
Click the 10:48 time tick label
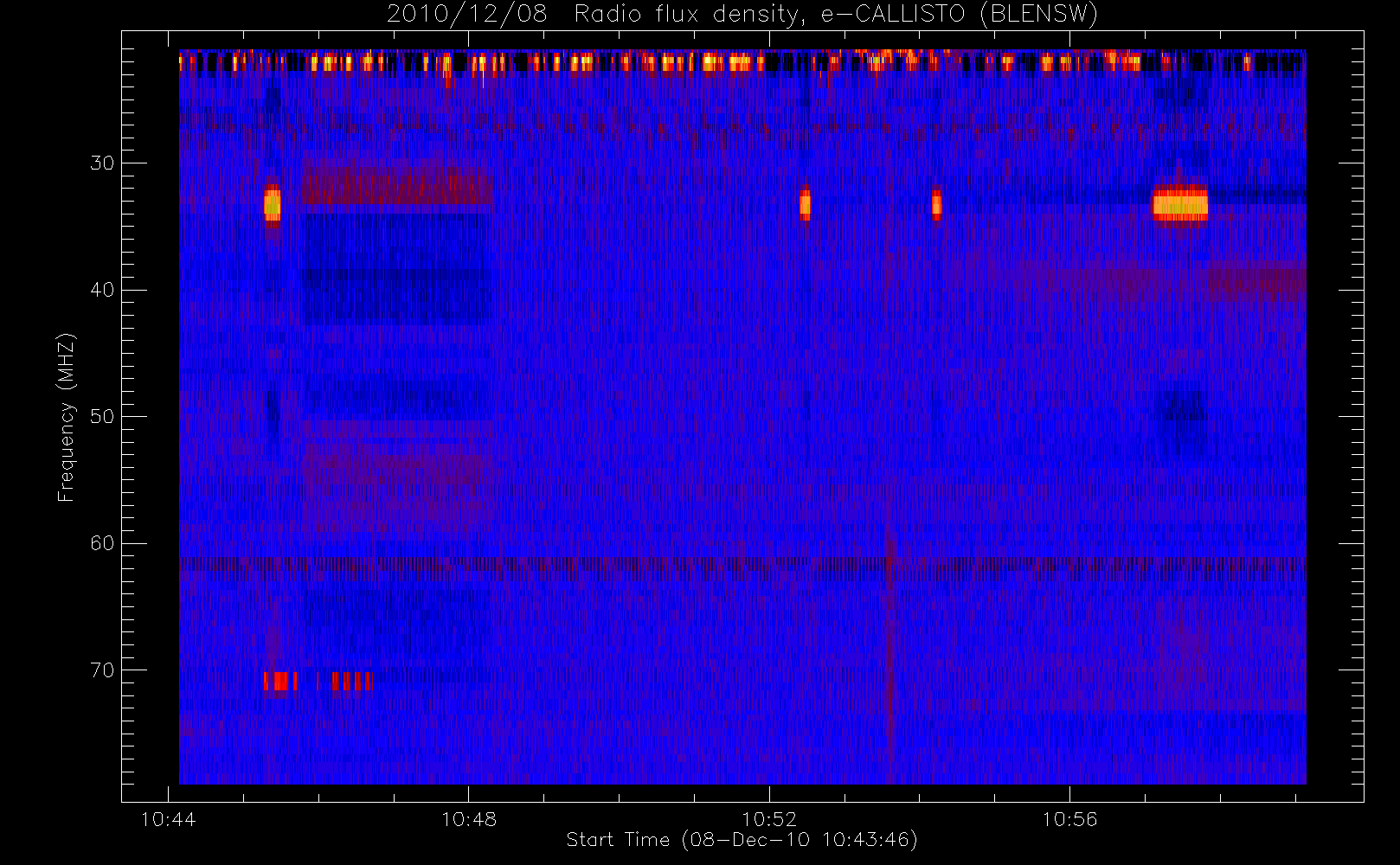469,819
